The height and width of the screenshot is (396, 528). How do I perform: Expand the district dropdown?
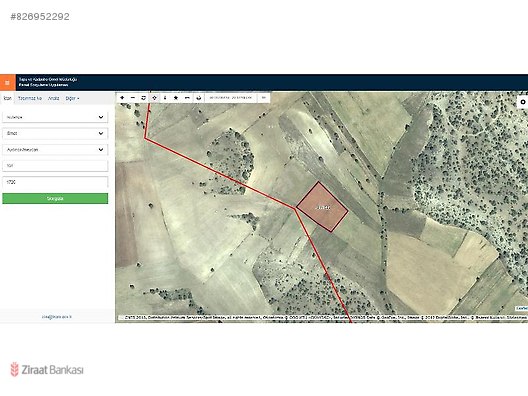(x=55, y=133)
